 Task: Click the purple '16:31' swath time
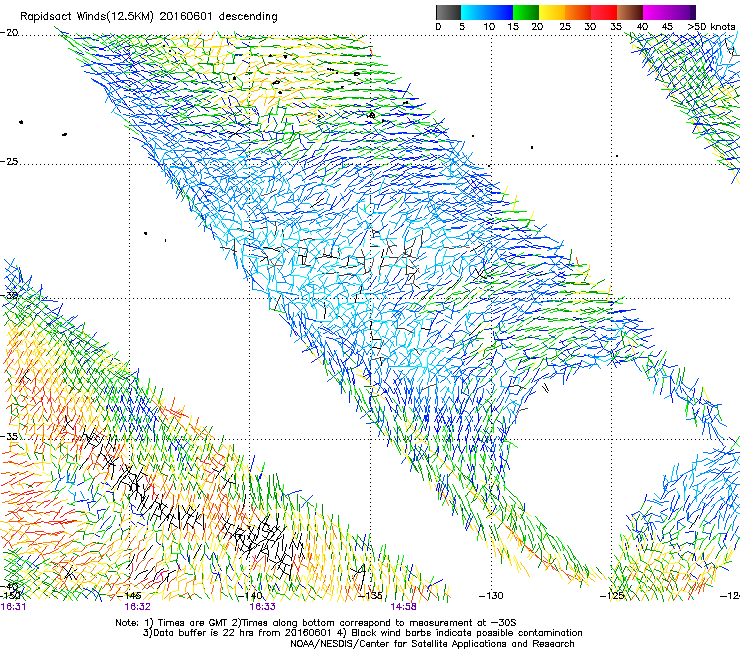[13, 607]
